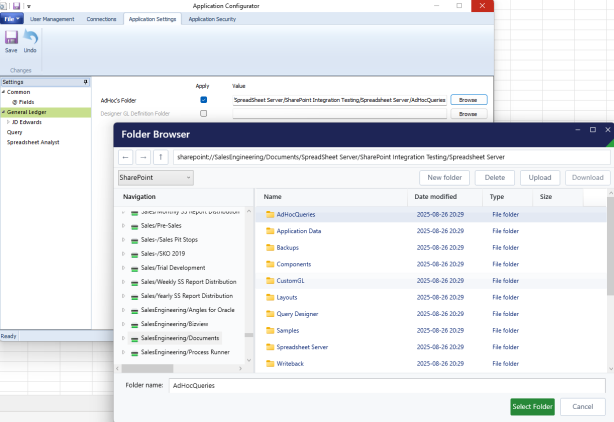
Task: Navigate forward with the right arrow button
Action: click(142, 157)
